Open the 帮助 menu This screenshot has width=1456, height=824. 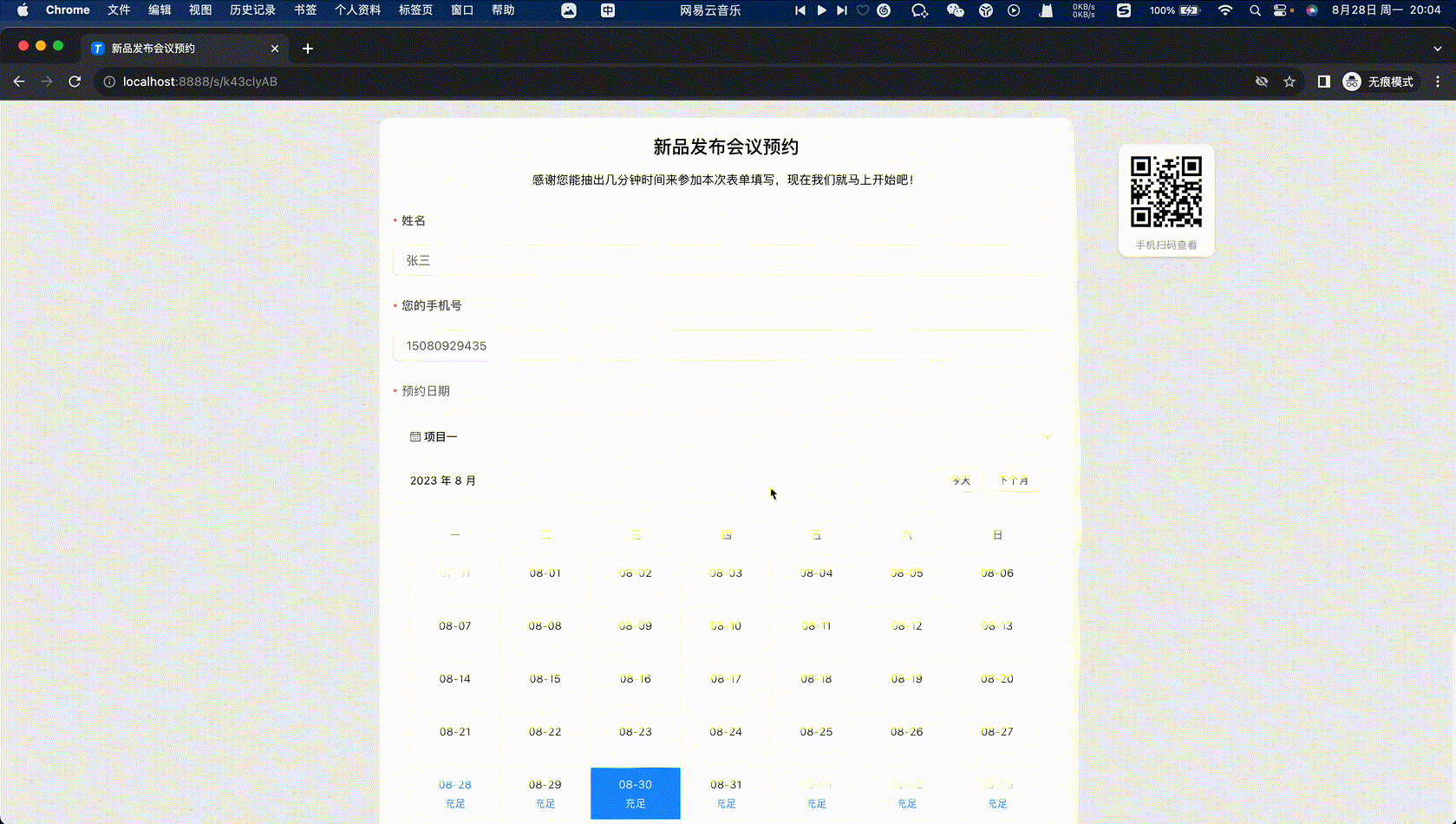tap(503, 10)
